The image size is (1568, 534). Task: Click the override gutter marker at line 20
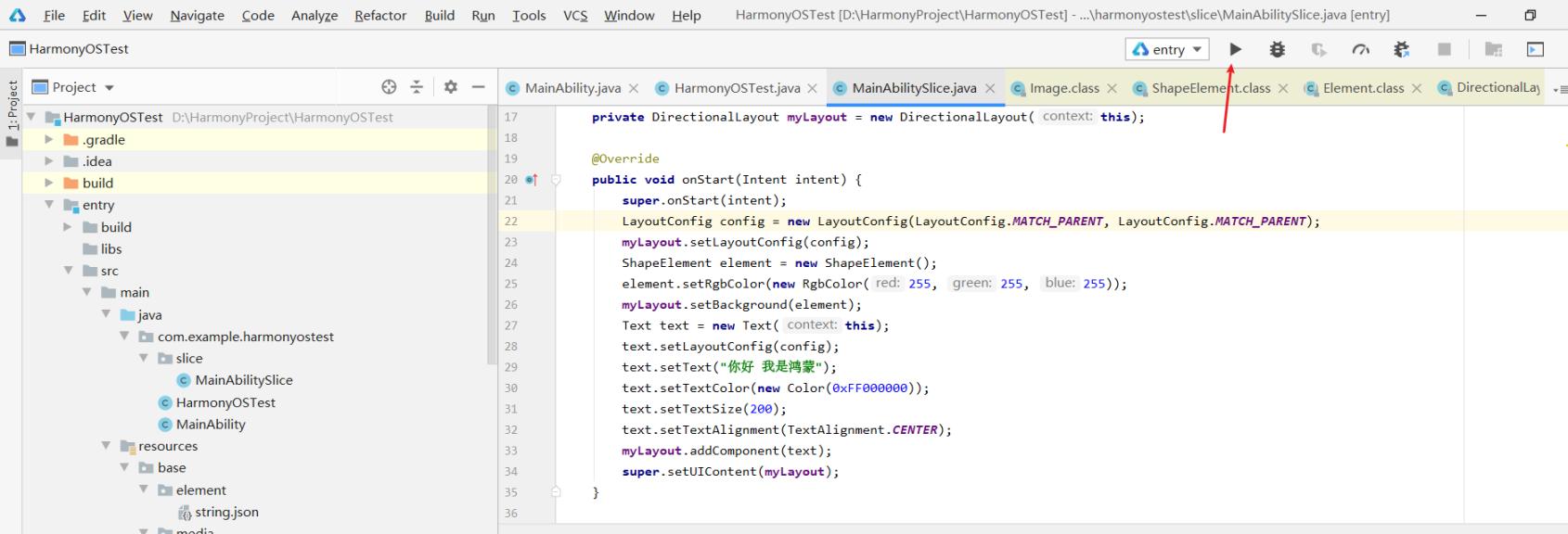(x=532, y=180)
